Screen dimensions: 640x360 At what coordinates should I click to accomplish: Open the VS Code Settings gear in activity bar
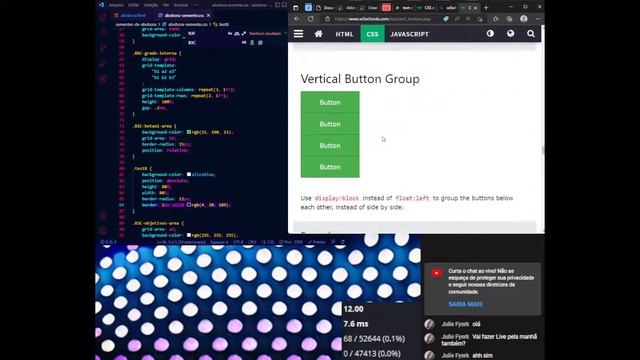pyautogui.click(x=103, y=231)
